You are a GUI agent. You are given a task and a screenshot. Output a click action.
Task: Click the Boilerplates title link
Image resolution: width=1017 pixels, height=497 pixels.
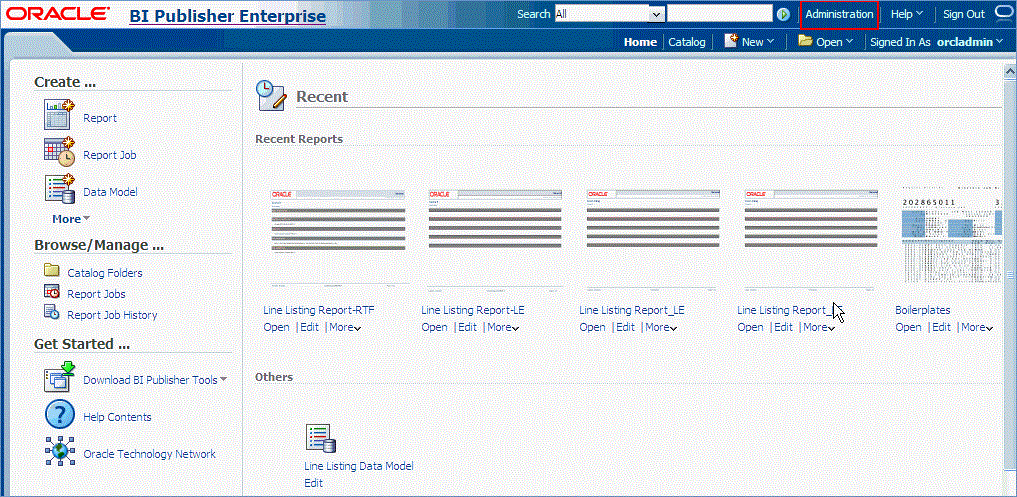[x=922, y=310]
